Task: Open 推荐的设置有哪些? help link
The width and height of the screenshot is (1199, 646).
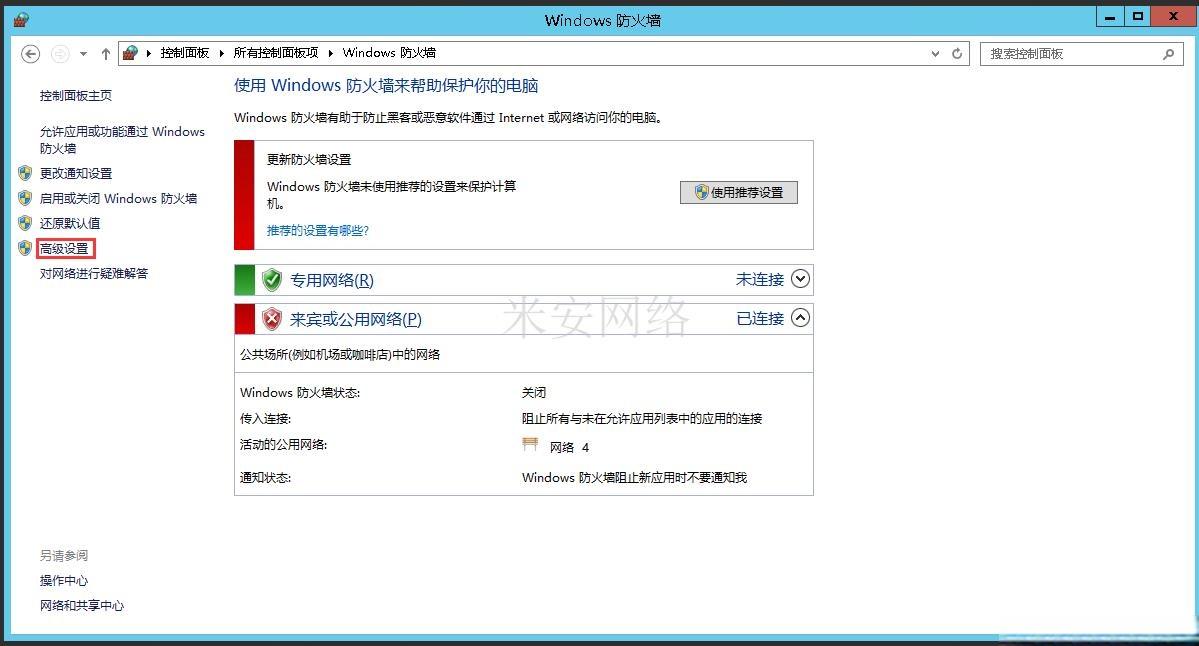Action: 317,231
